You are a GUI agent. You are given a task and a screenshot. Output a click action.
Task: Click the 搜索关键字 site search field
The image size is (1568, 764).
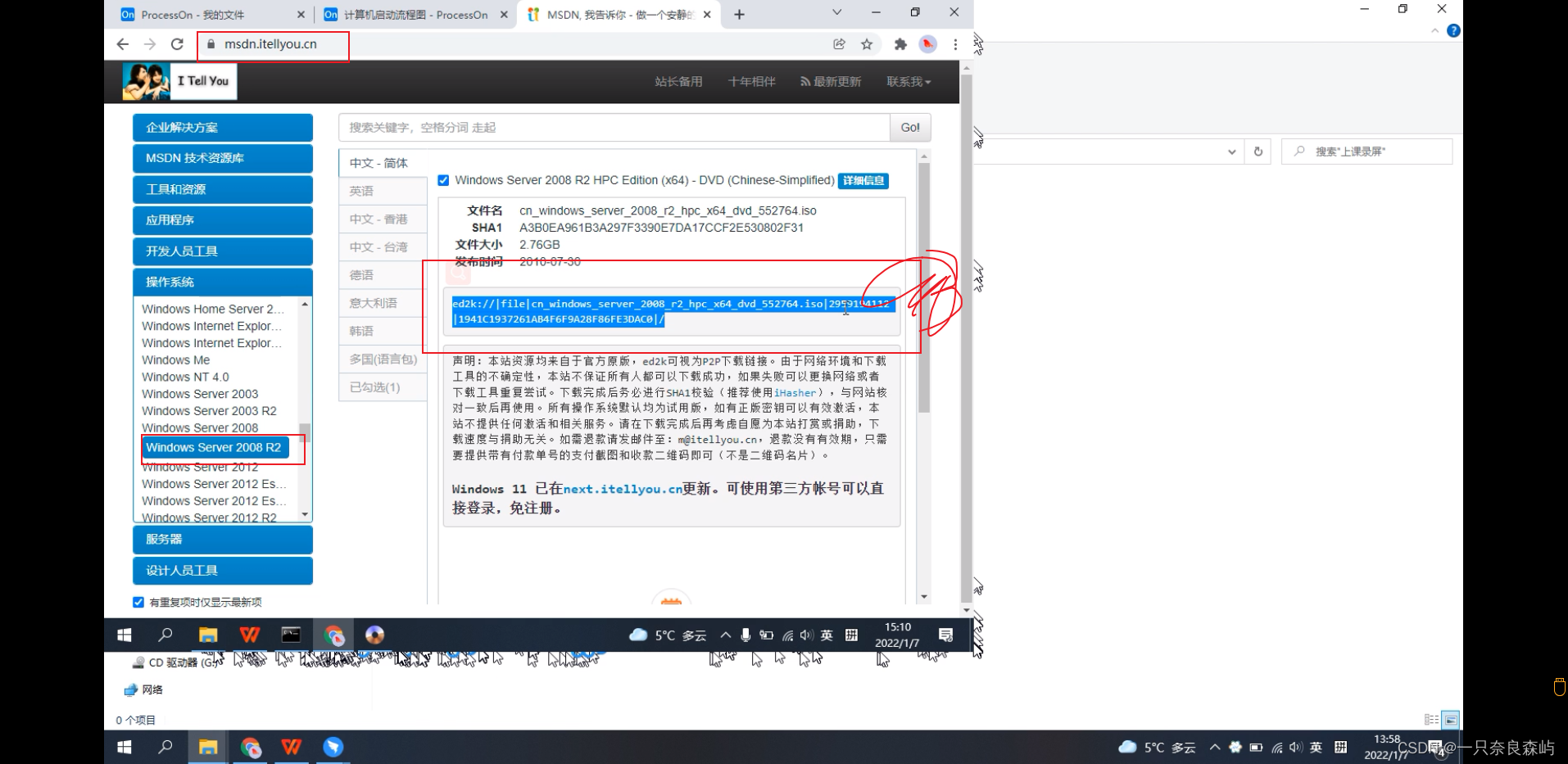click(614, 128)
